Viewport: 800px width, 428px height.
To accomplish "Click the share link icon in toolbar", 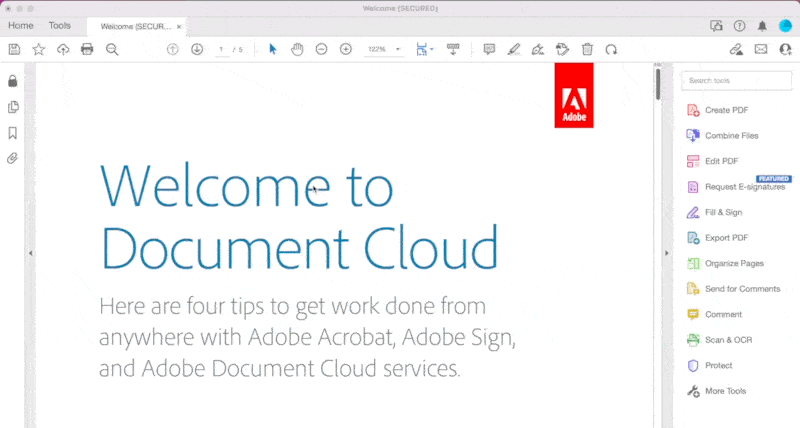I will [736, 49].
